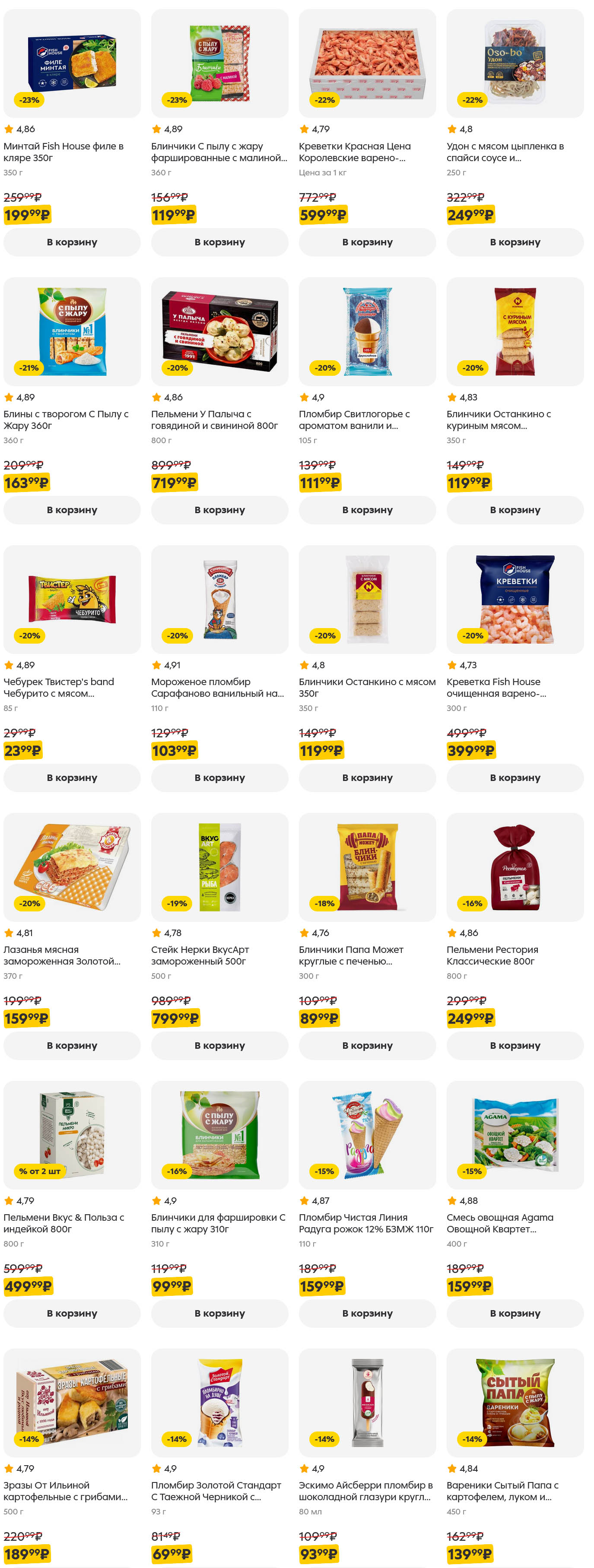Click the '% от 2 шт' promo badge
This screenshot has height=1568, width=594.
[40, 1171]
